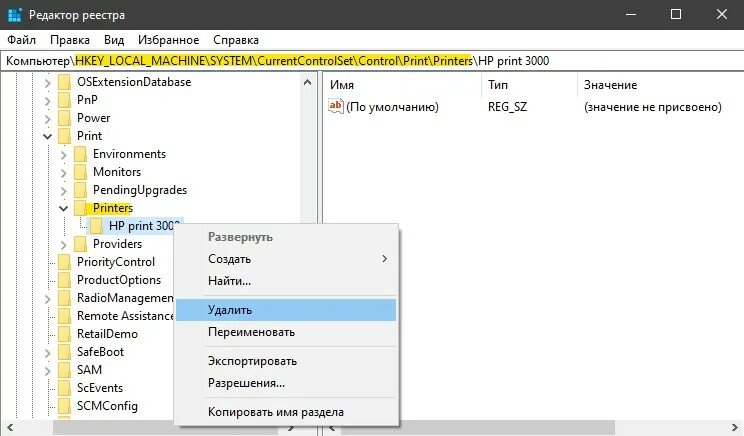
Task: Click the Тип column header
Action: pos(530,85)
